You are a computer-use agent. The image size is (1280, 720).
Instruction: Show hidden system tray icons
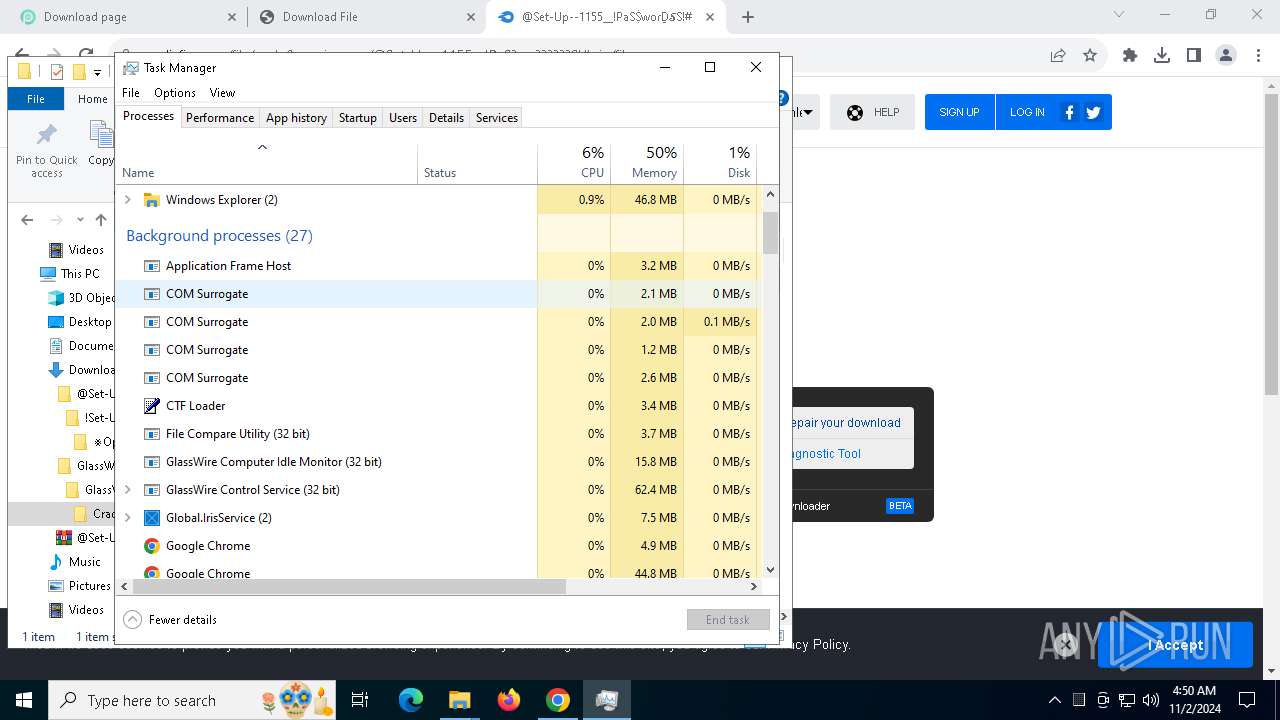[1054, 700]
